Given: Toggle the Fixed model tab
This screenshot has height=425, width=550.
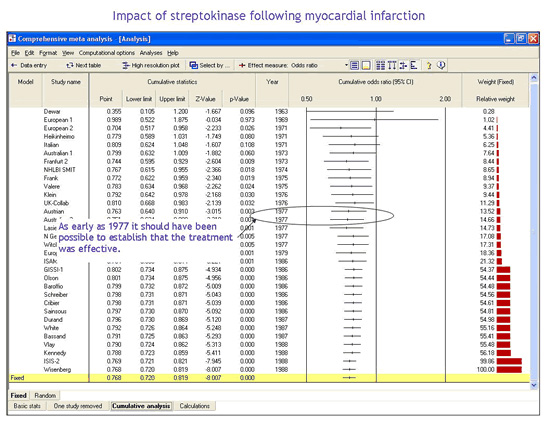Looking at the screenshot, I should pyautogui.click(x=18, y=395).
